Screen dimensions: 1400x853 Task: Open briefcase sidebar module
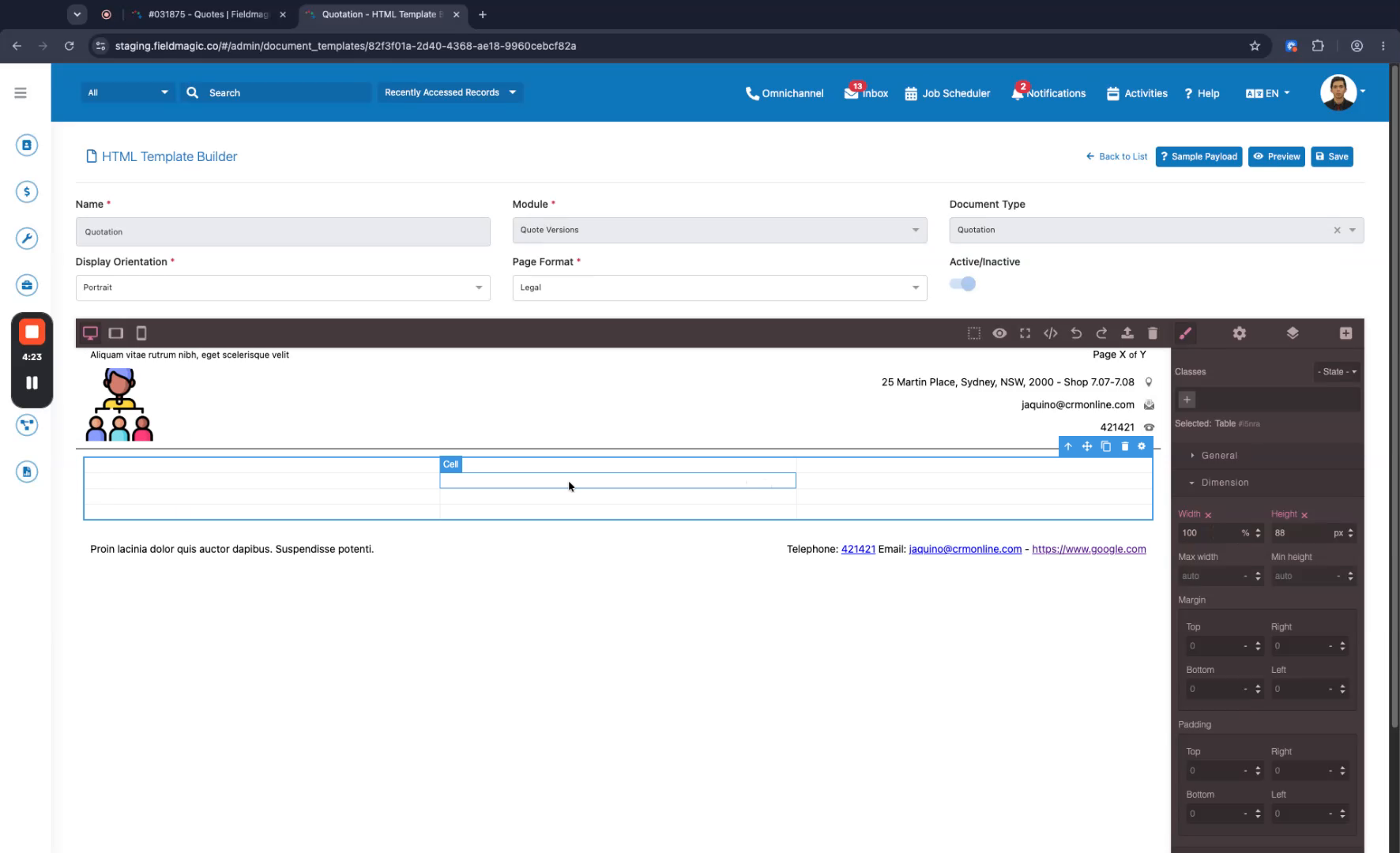(x=27, y=285)
